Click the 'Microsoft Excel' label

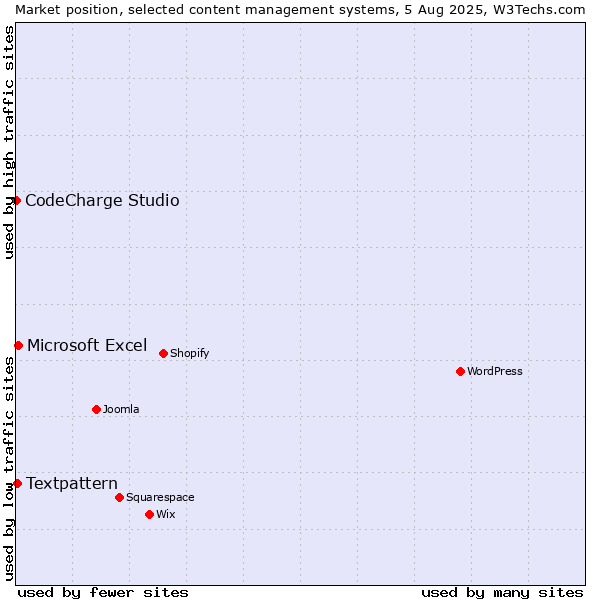click(x=87, y=345)
